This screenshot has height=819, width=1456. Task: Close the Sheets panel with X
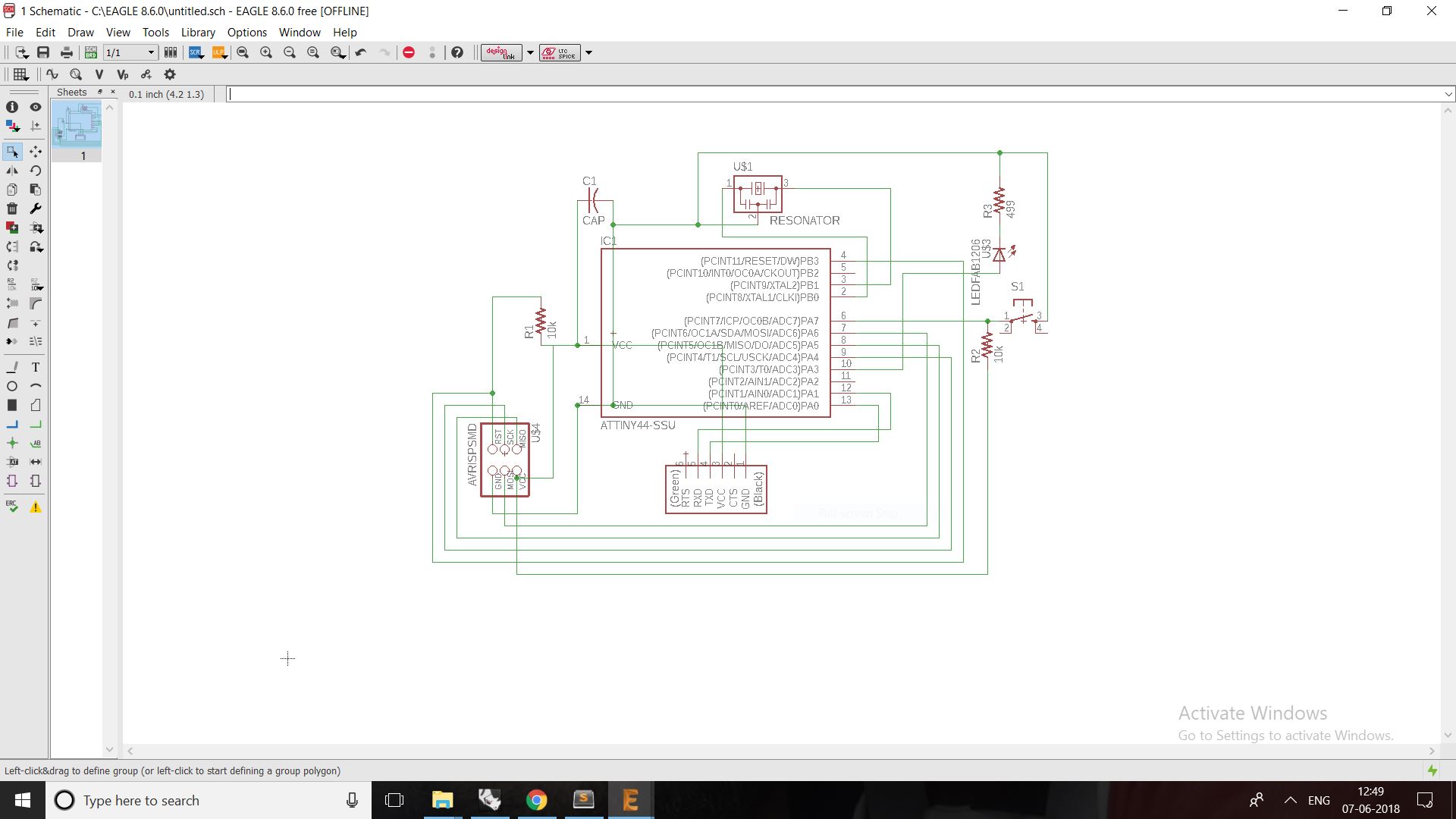113,92
